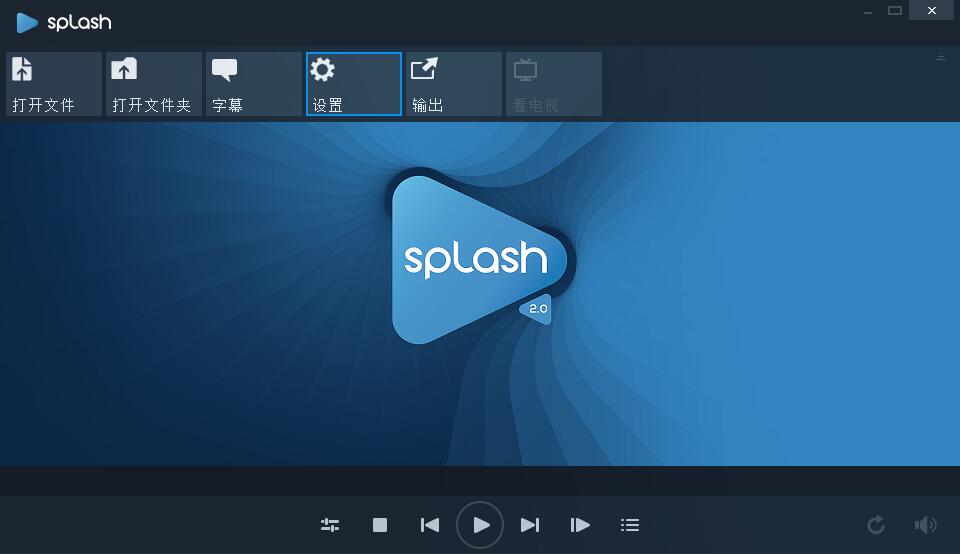The image size is (960, 554).
Task: Start playback with the round play button
Action: [x=480, y=525]
